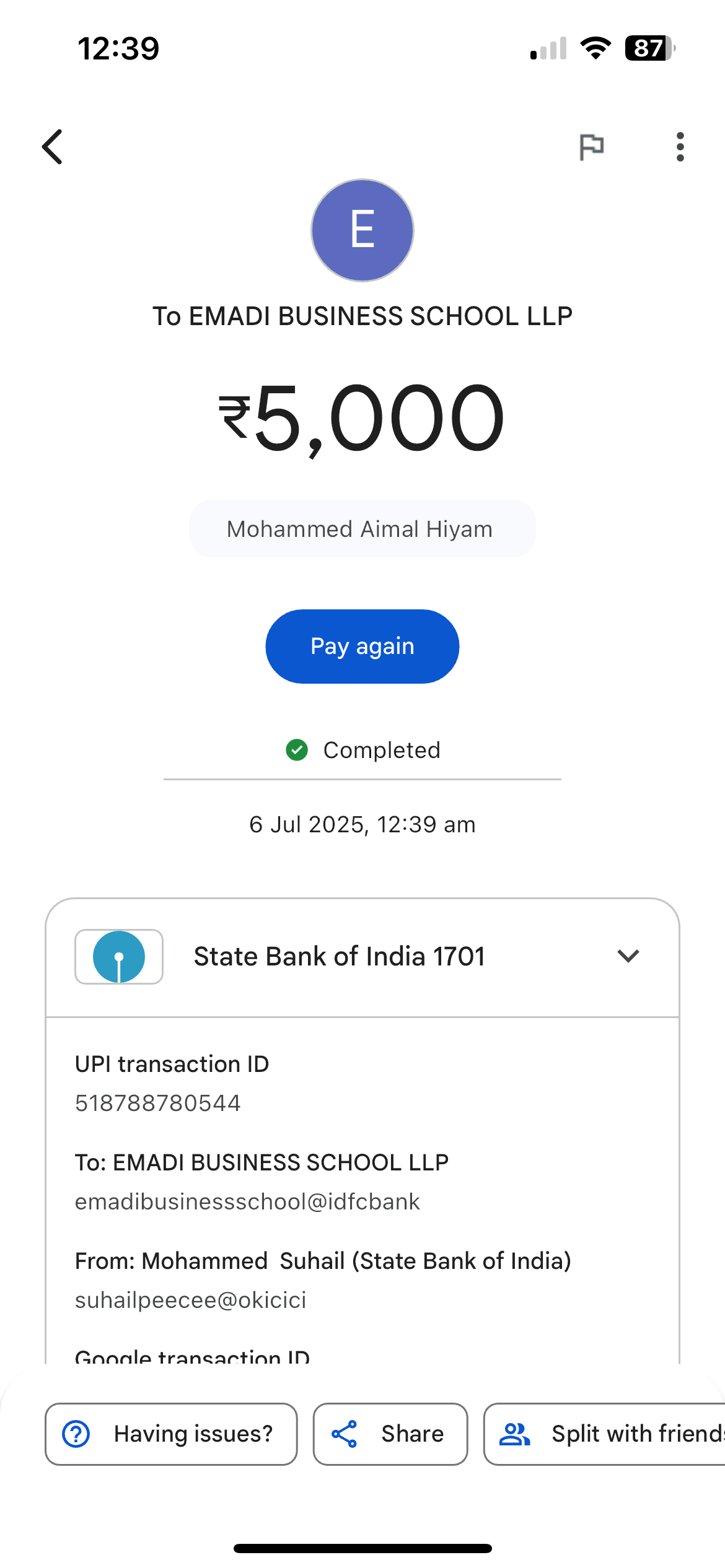Image resolution: width=725 pixels, height=1568 pixels.
Task: Expand the bank account details chevron
Action: 628,956
